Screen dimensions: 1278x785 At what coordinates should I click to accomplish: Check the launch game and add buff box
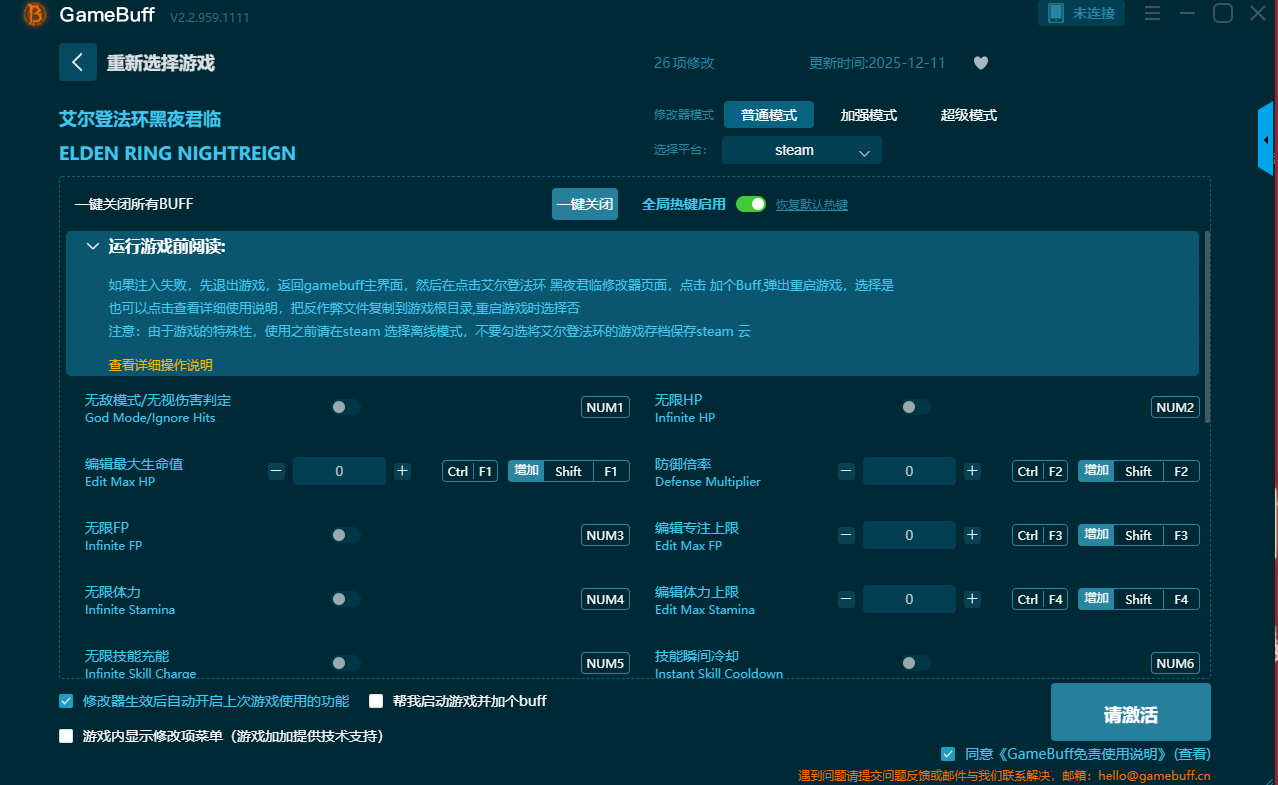point(376,701)
